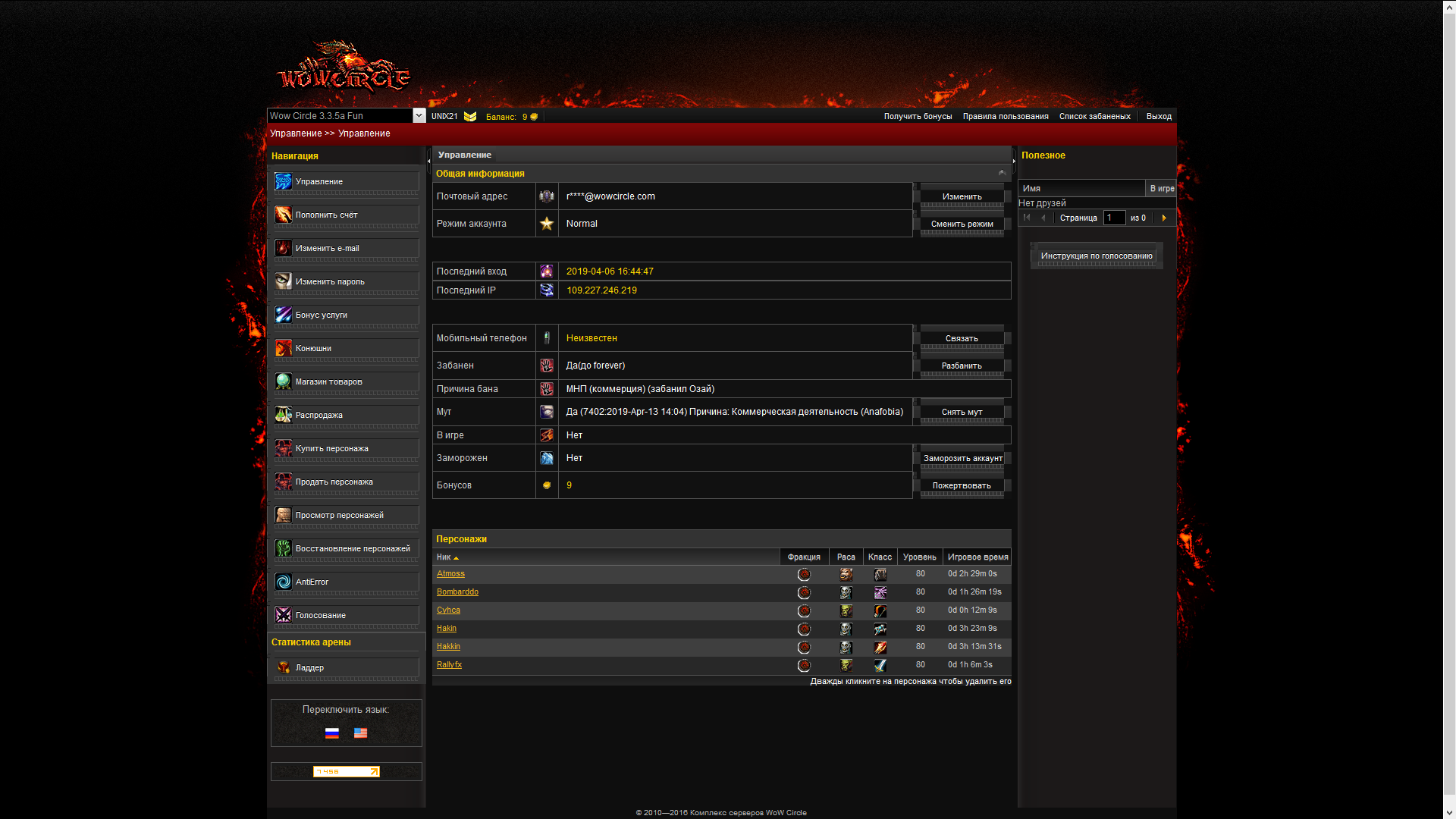The width and height of the screenshot is (1456, 819).
Task: Click the Сменить режим button
Action: tap(962, 224)
